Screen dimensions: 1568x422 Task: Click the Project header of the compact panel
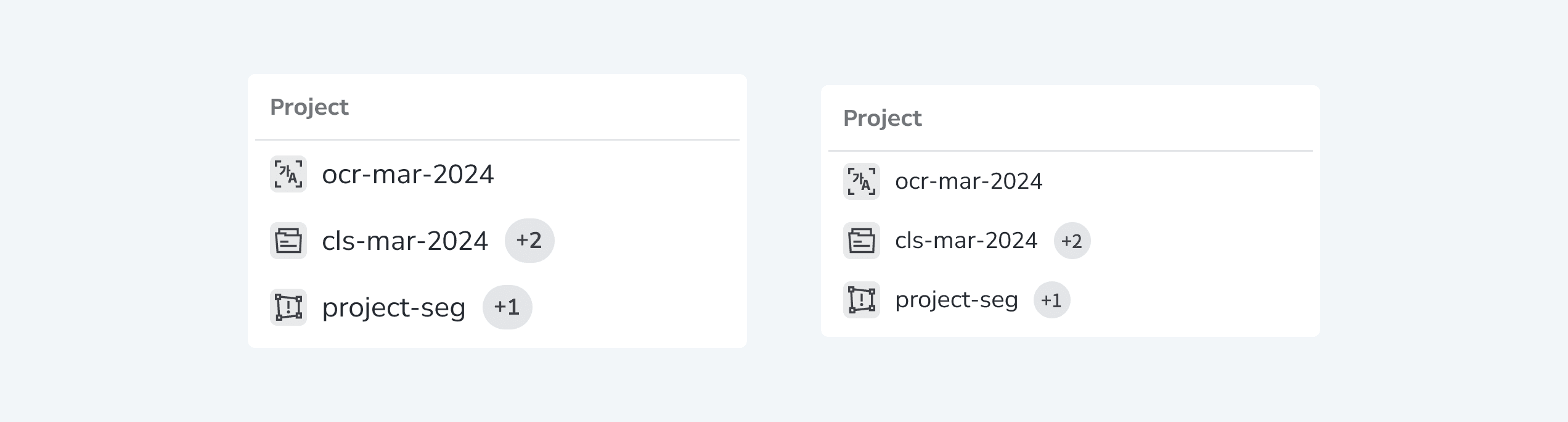coord(883,118)
